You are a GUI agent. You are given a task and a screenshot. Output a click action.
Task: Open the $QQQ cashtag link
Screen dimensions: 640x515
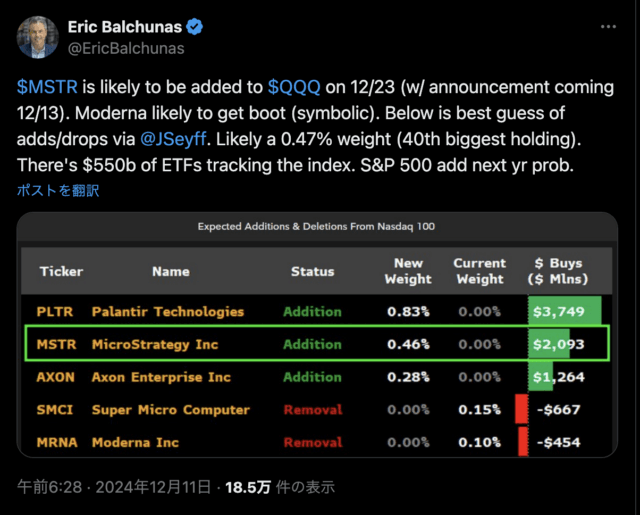click(294, 87)
